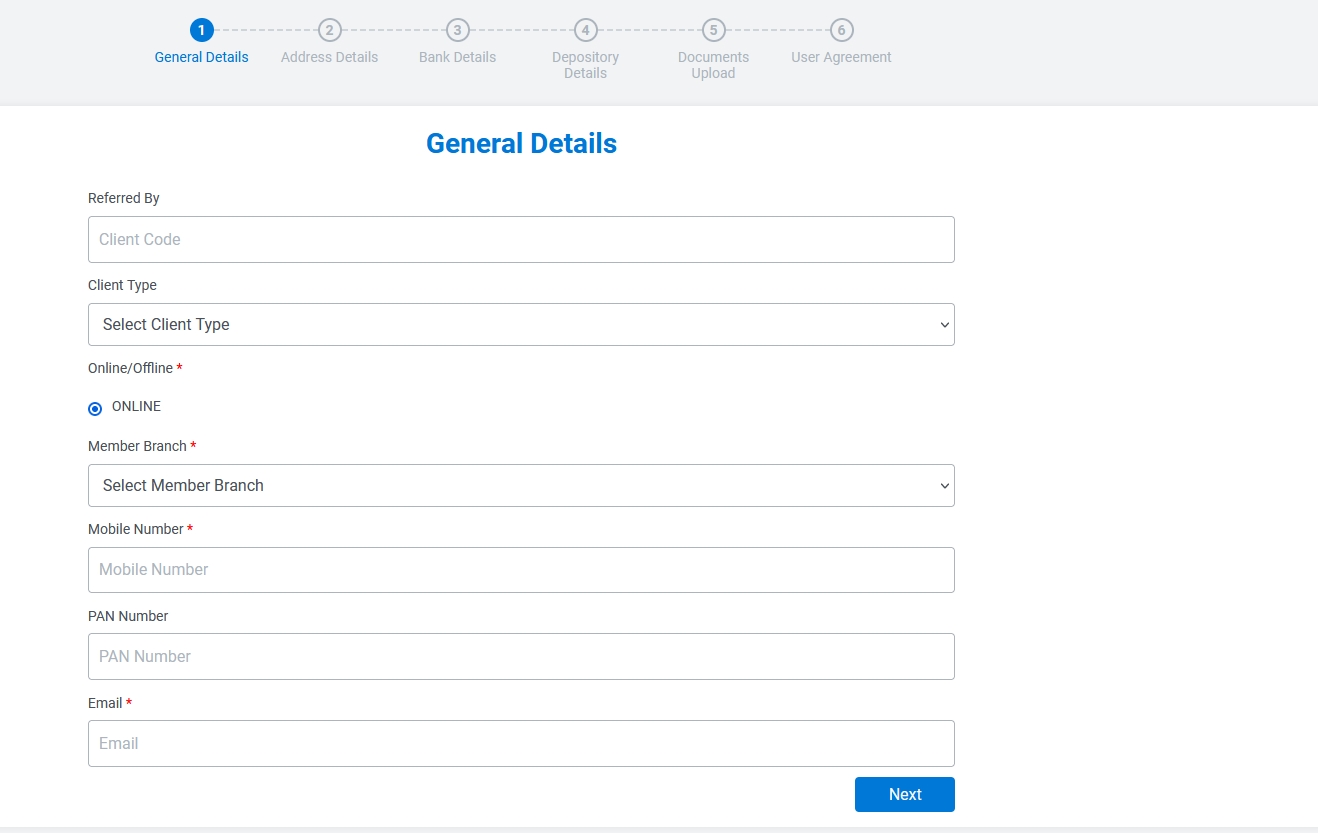
Task: Click the Next button
Action: [x=904, y=794]
